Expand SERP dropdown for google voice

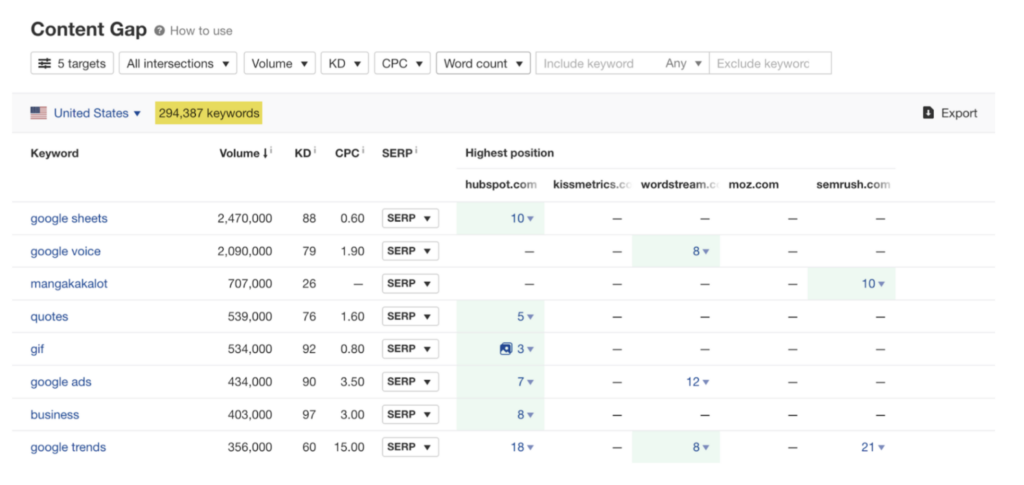tap(410, 251)
